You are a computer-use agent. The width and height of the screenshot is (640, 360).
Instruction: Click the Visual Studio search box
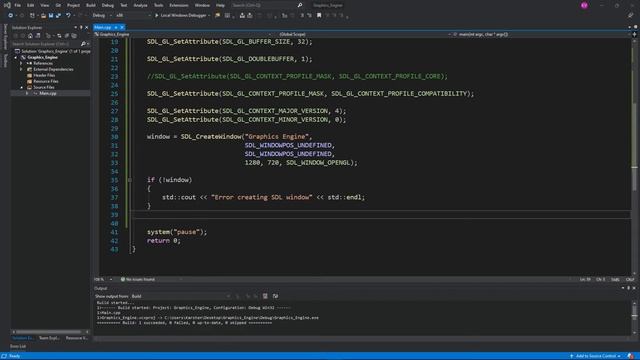pyautogui.click(x=267, y=5)
